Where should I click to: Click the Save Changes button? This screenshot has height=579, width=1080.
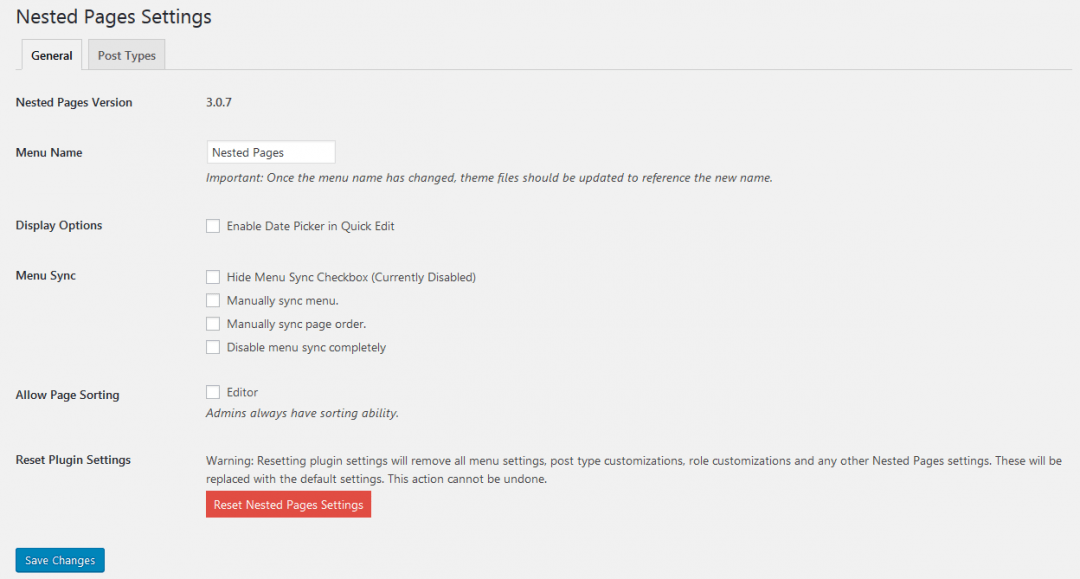coord(59,560)
